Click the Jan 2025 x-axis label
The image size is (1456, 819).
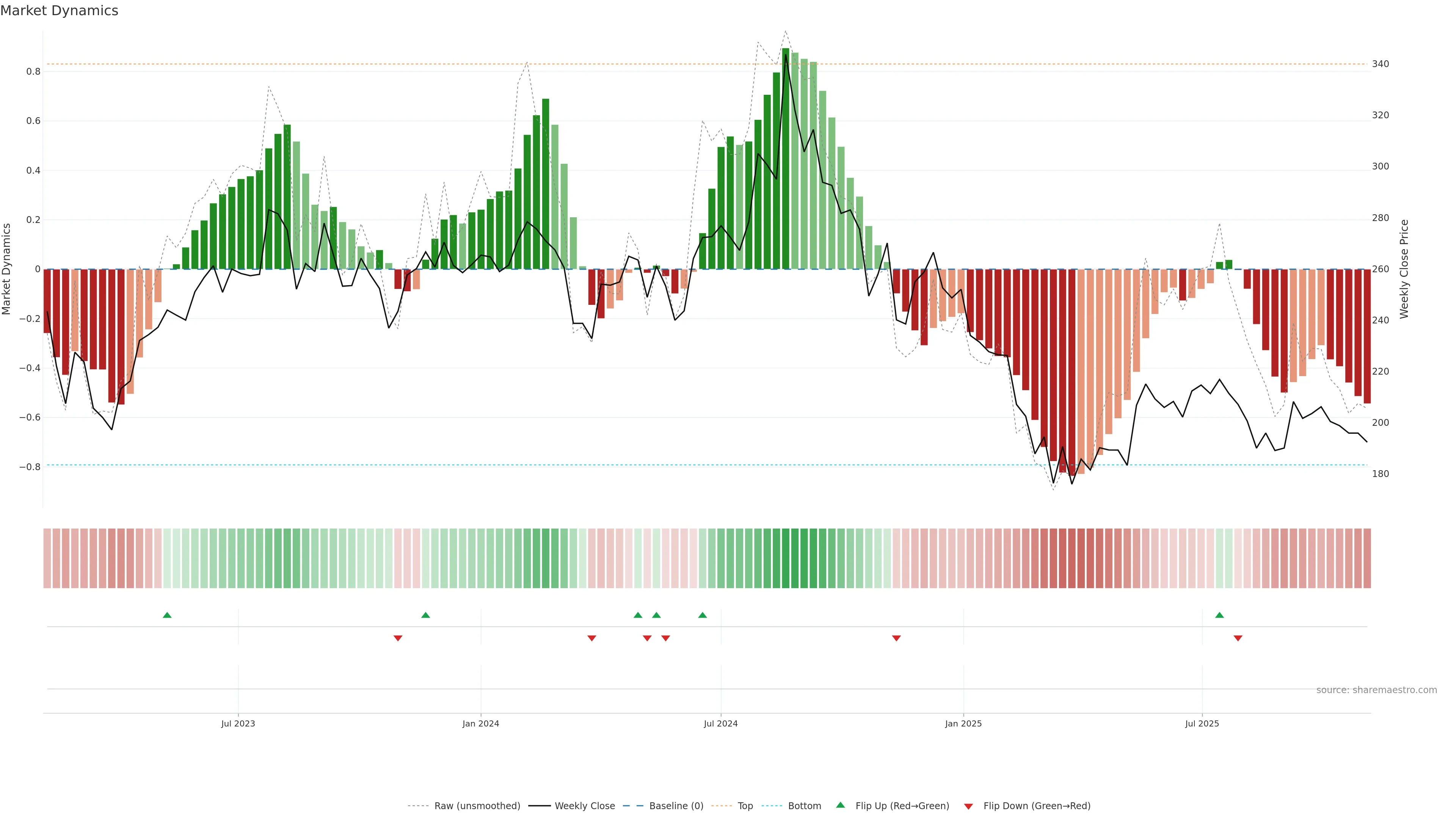click(963, 723)
